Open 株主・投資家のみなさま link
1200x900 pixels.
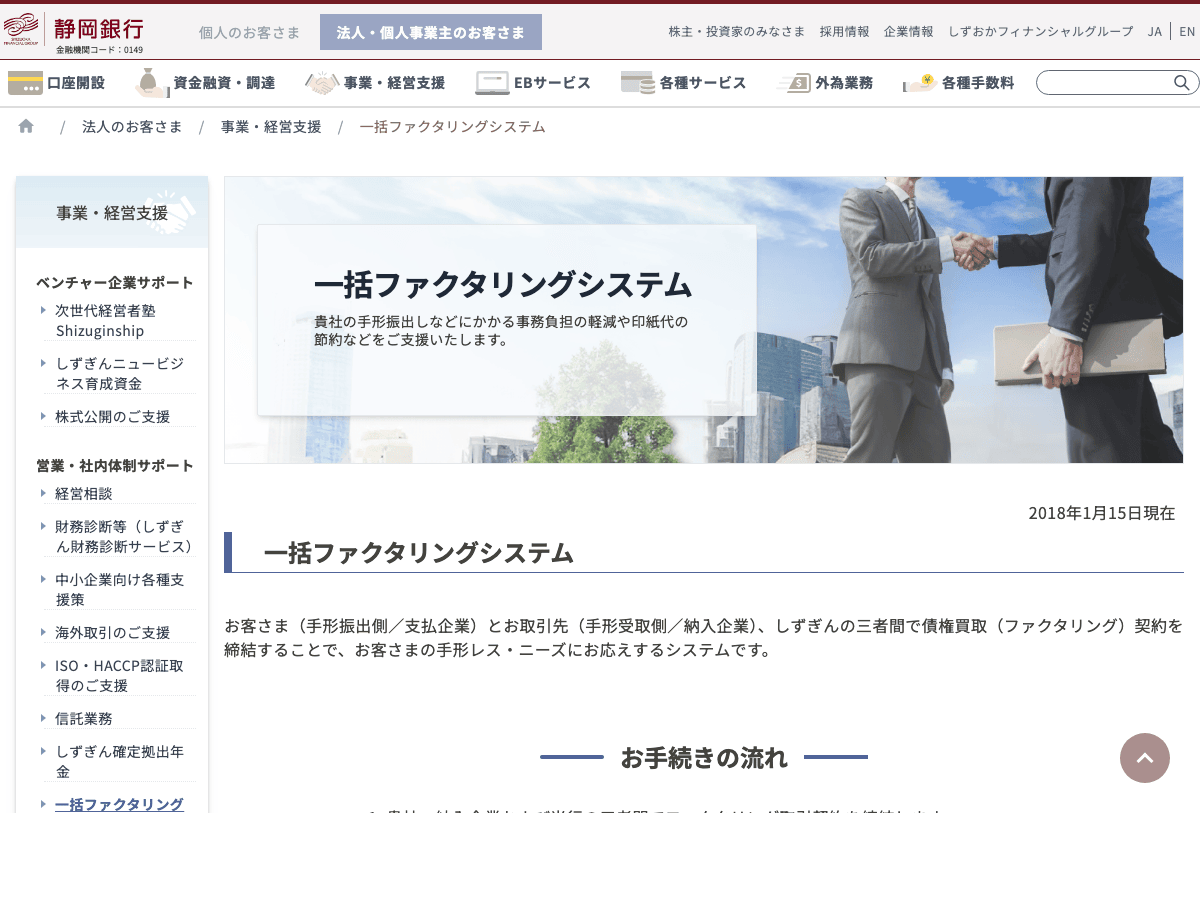point(737,31)
